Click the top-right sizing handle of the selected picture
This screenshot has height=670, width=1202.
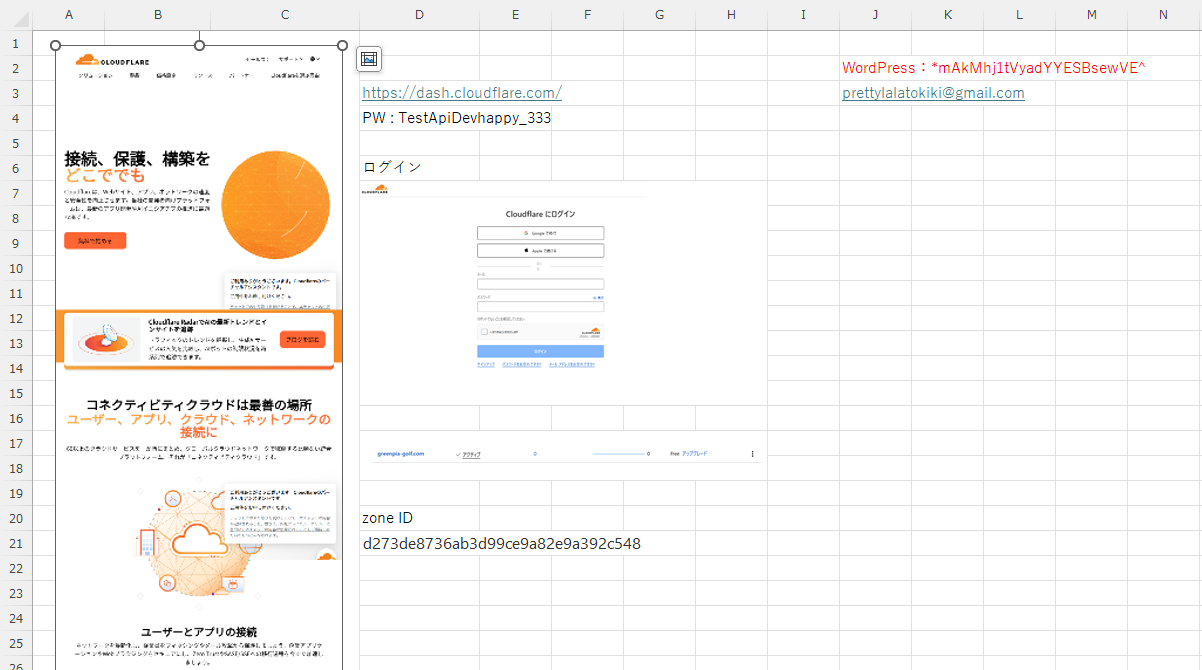343,45
